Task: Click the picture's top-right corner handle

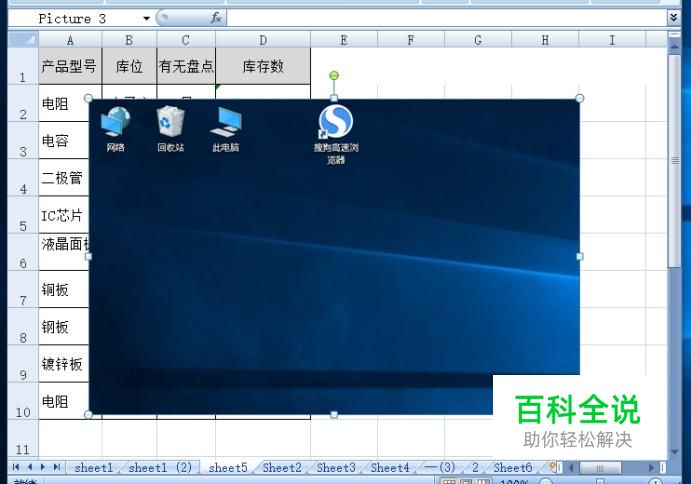Action: point(580,98)
